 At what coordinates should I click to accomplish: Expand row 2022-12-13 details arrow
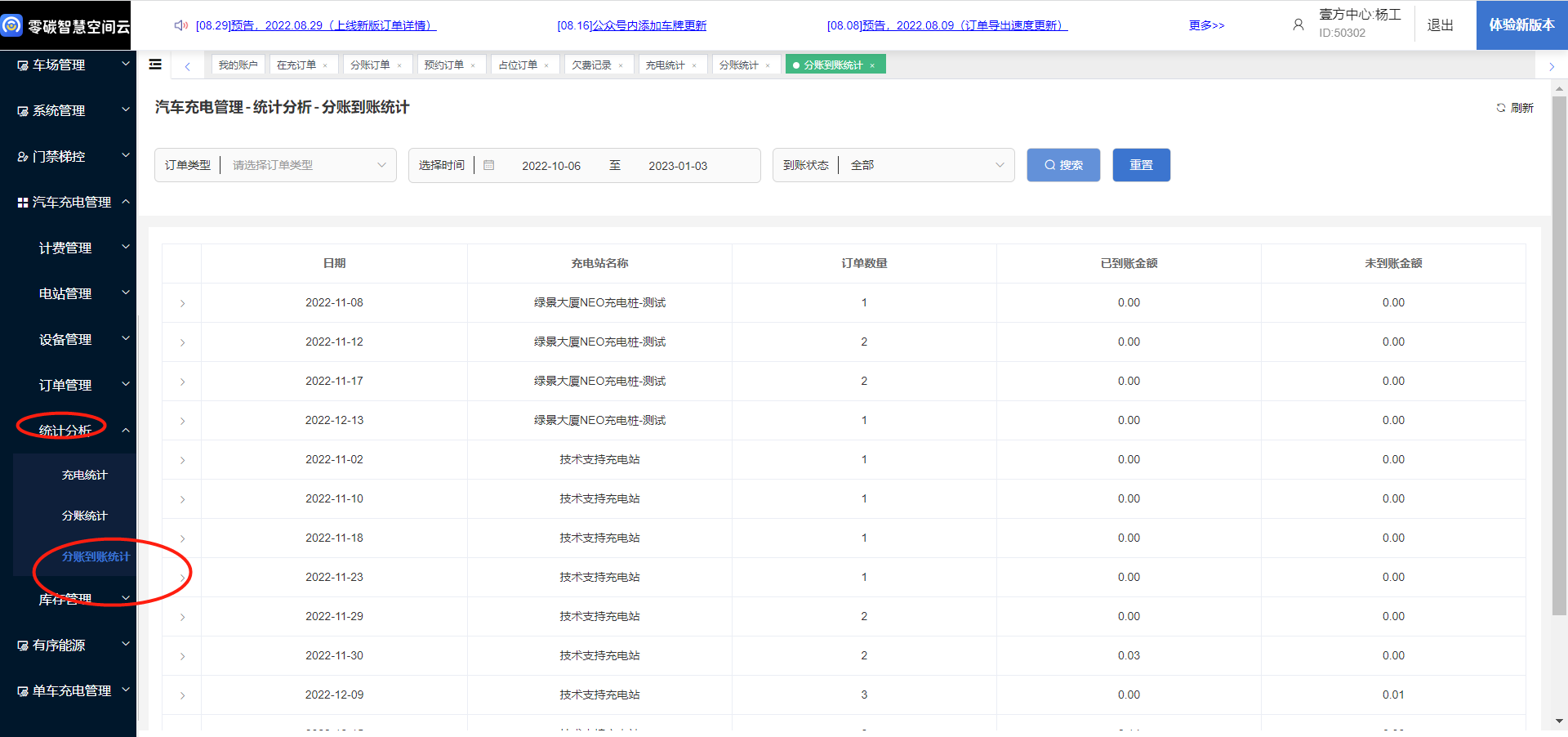(182, 421)
